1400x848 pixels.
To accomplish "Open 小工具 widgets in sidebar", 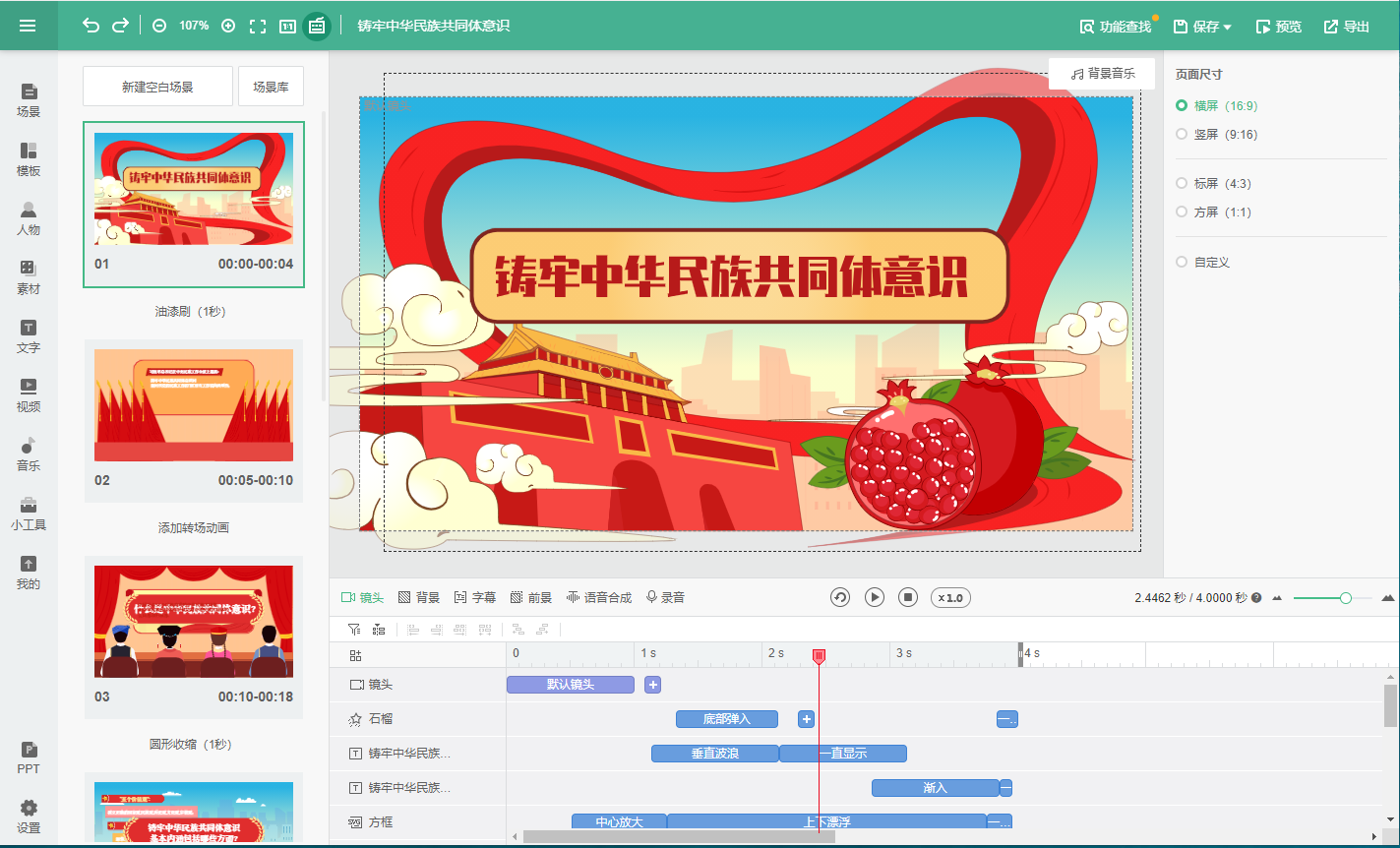I will (29, 514).
